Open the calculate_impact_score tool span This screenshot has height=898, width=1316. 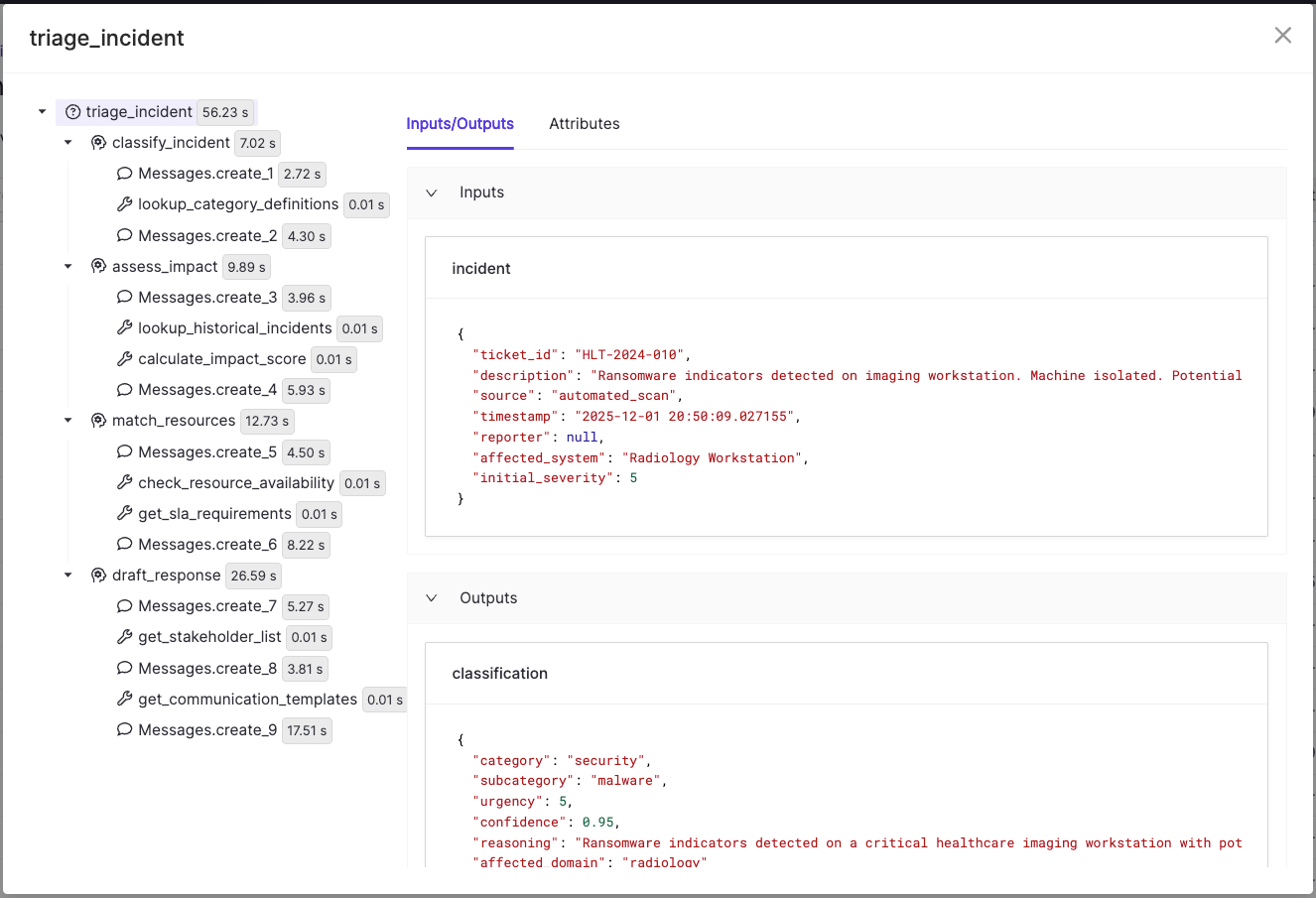point(222,359)
